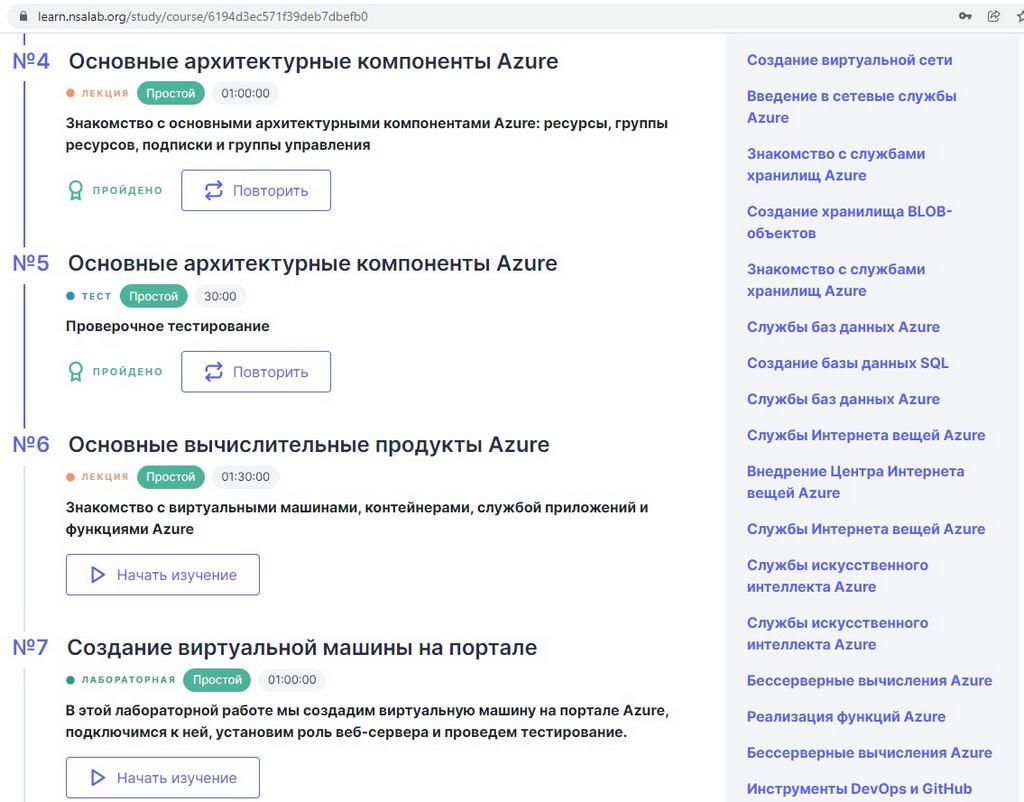The image size is (1024, 802).
Task: Click the №7 lesson number
Action: [x=31, y=647]
